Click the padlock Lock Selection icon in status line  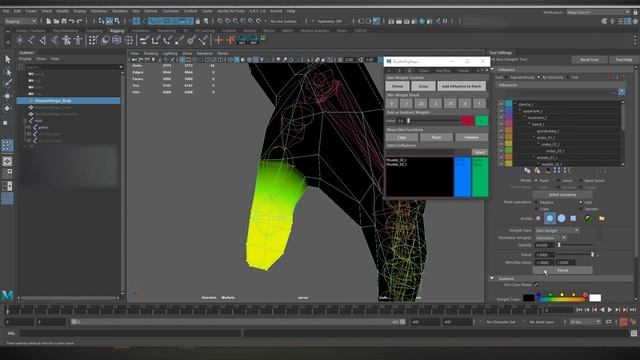click(198, 21)
